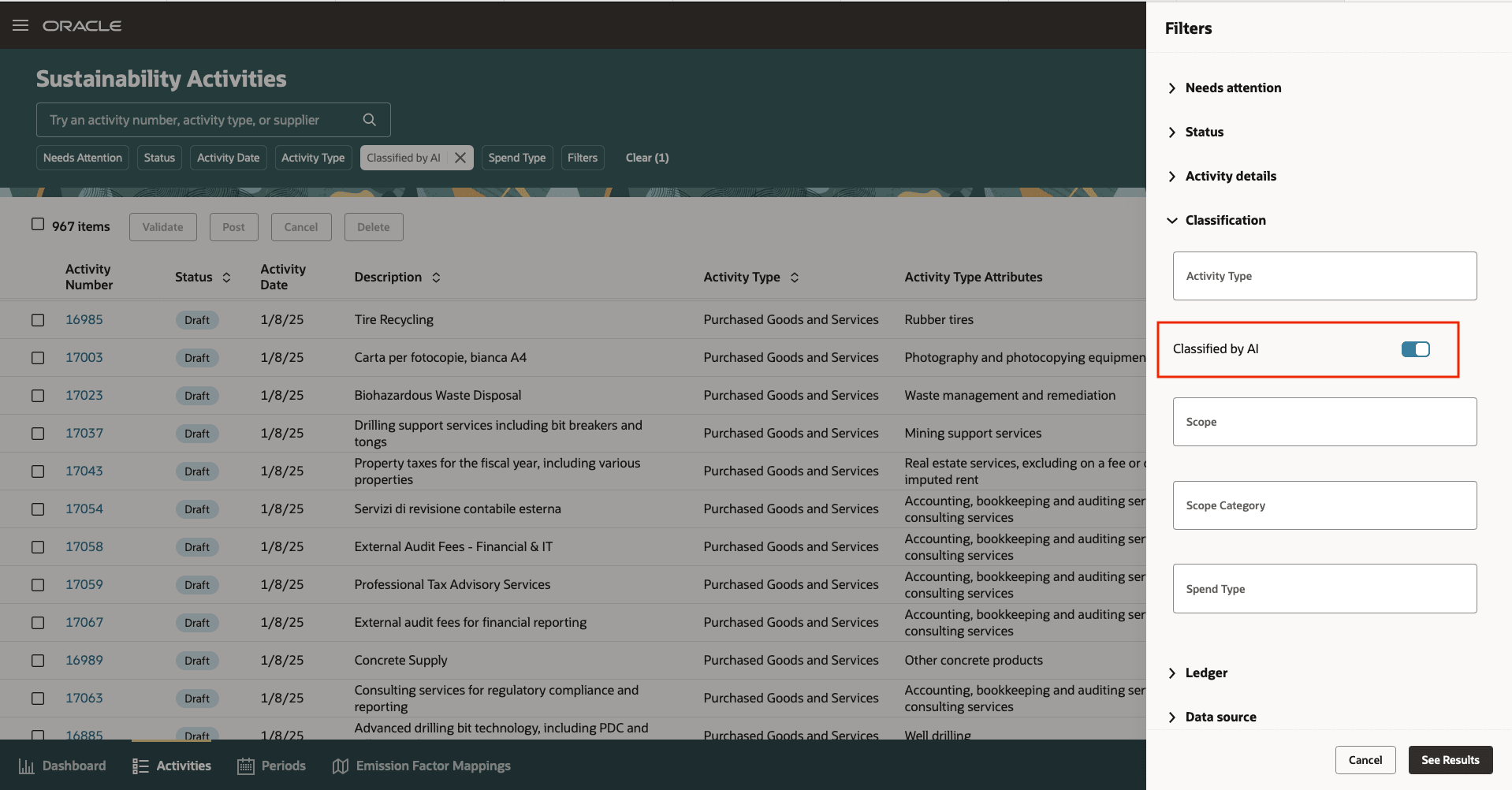Click the Activity Date filter chip
Screen dimensions: 1512x790
click(228, 158)
